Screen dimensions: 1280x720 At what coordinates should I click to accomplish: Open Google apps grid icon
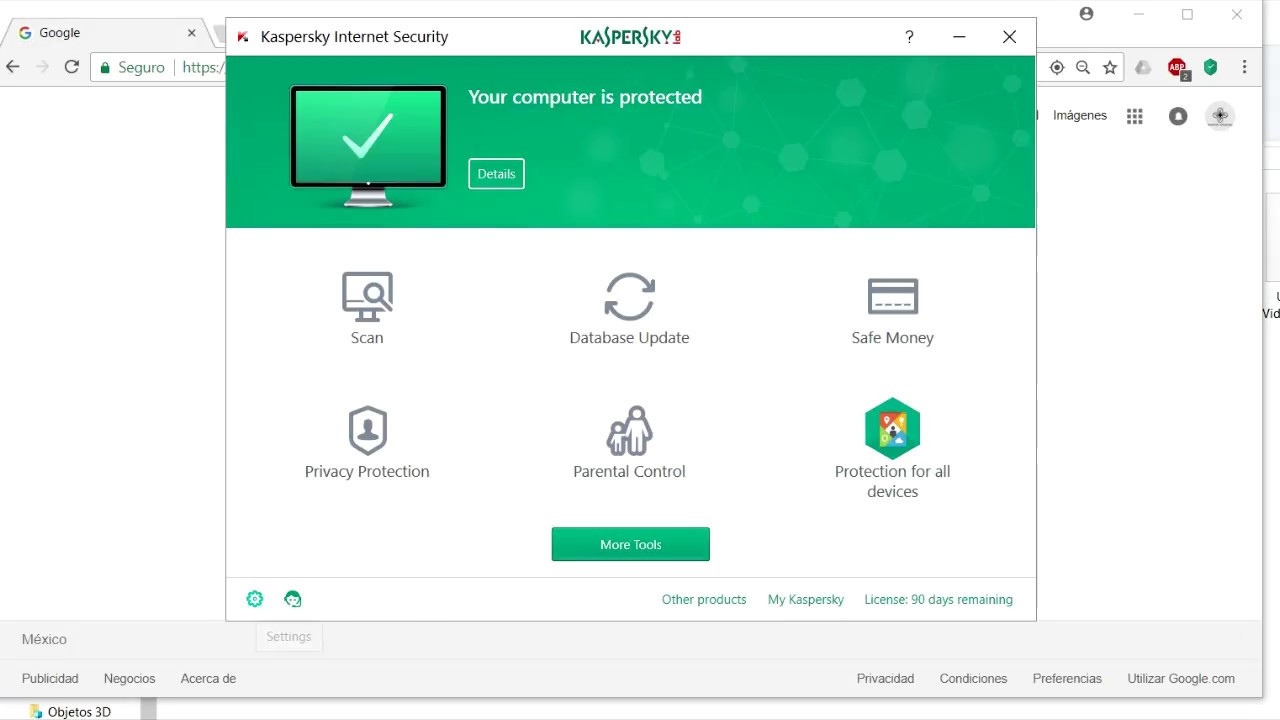1134,116
